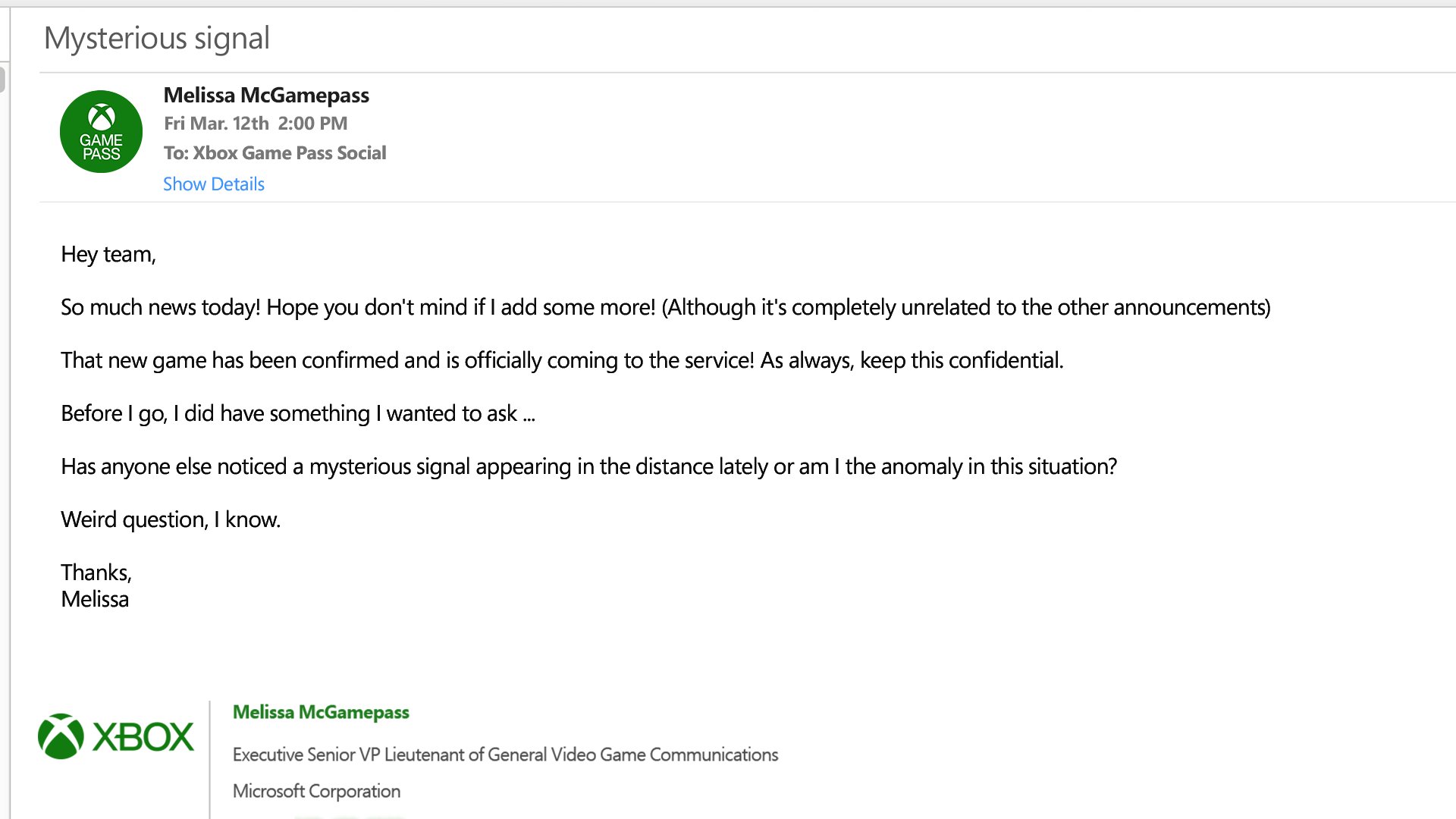Screen dimensions: 1456x819
Task: Click the 'keep this confidential' sentence
Action: (x=961, y=361)
